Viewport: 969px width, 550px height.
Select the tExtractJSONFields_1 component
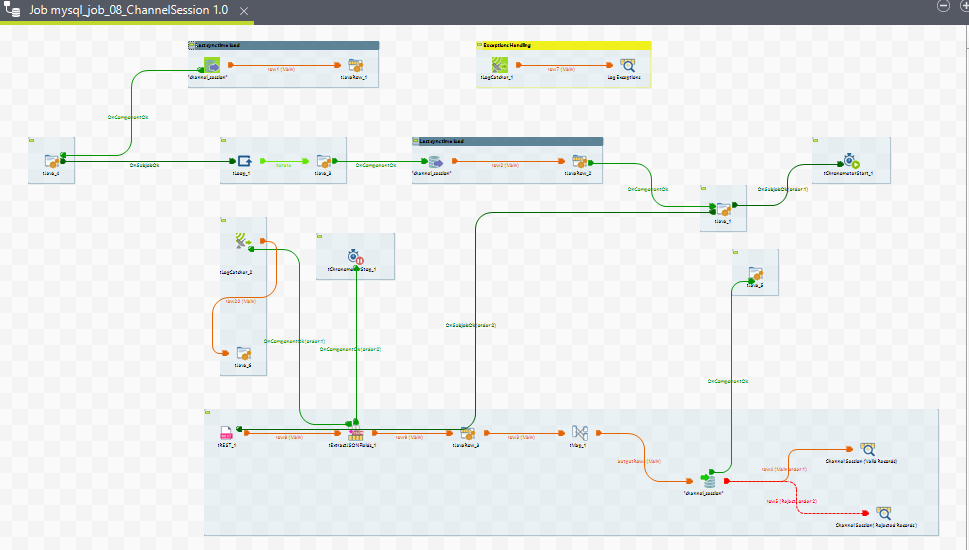[355, 432]
